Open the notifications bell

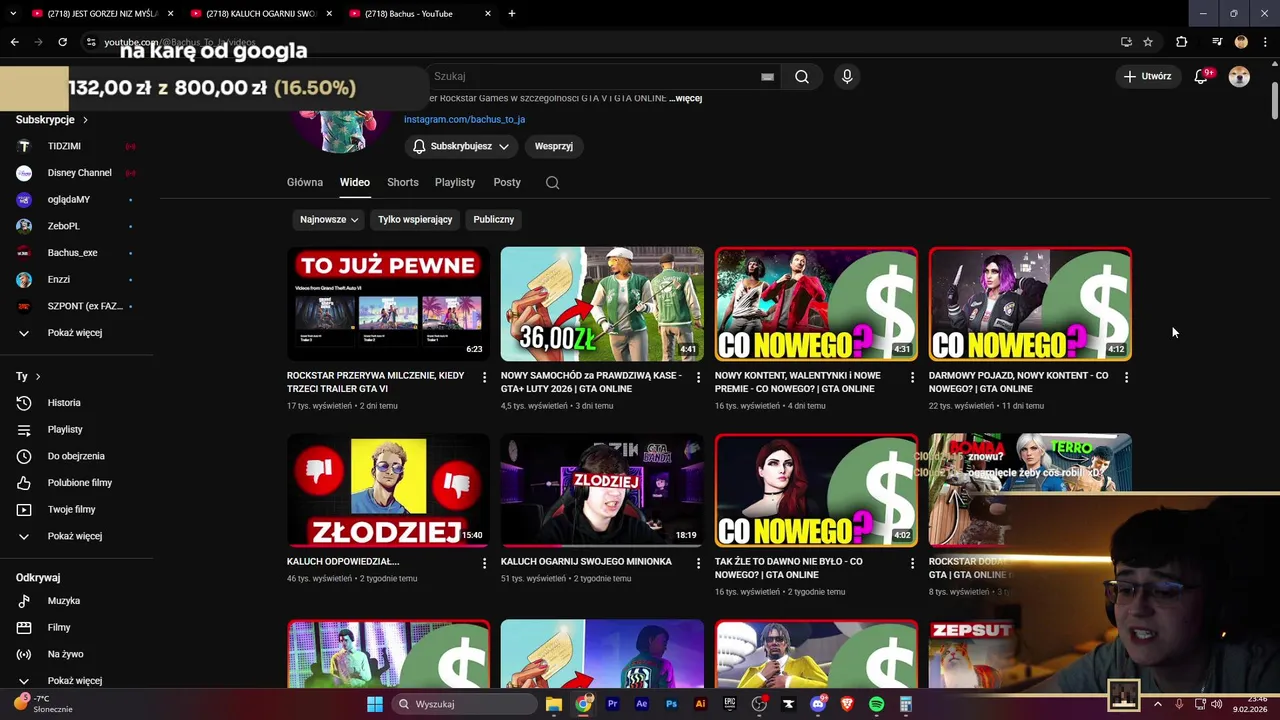[1202, 76]
